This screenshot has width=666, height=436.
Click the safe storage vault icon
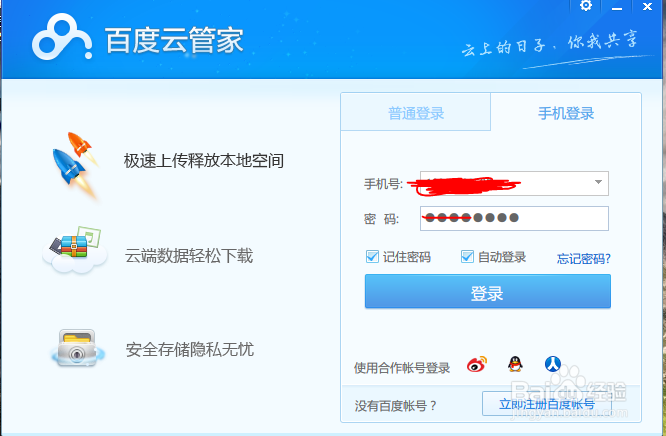point(77,348)
